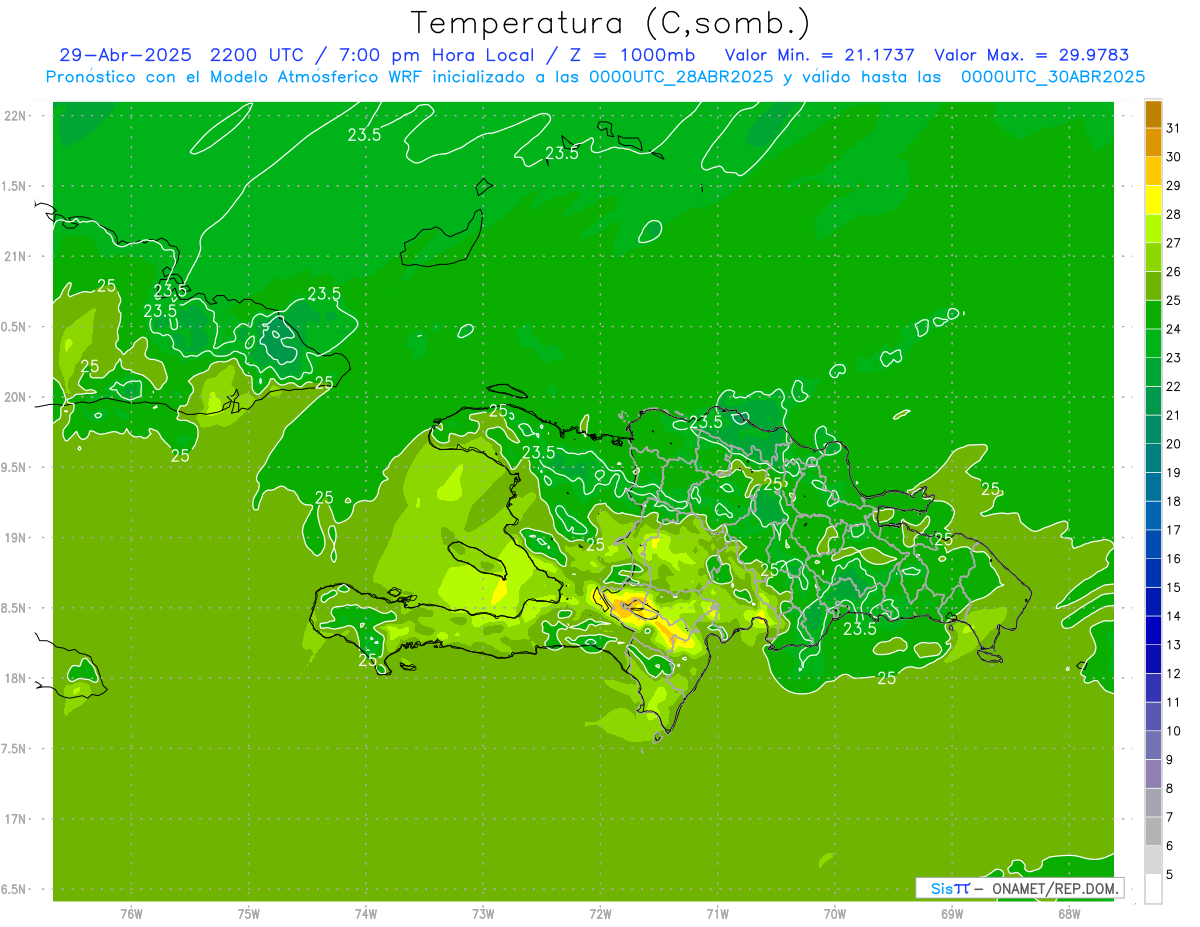This screenshot has width=1200, height=927.
Task: Click the "Z = 1000mb" pressure level text
Action: pyautogui.click(x=635, y=55)
